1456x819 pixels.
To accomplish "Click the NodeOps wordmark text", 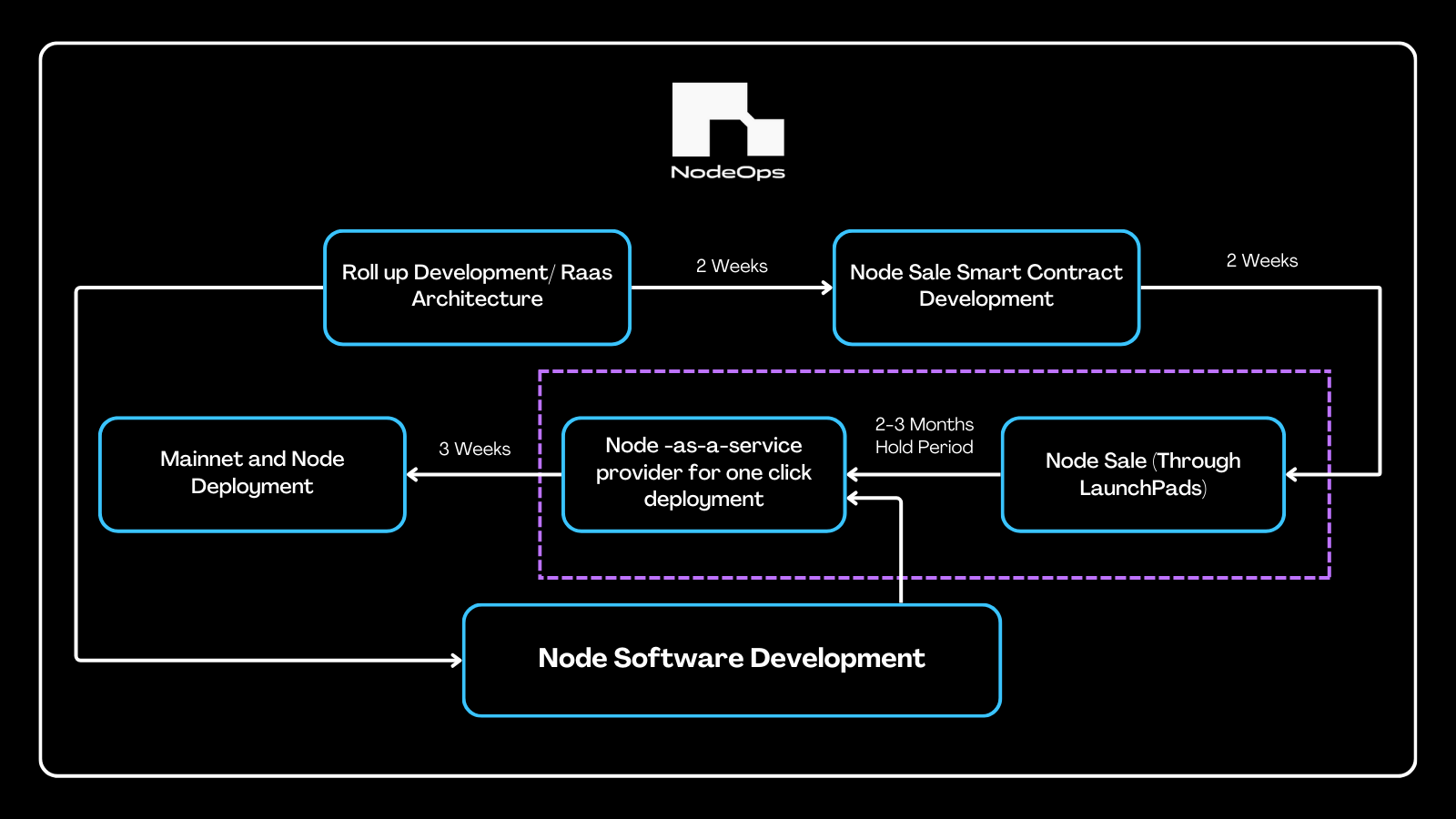I will click(x=728, y=172).
